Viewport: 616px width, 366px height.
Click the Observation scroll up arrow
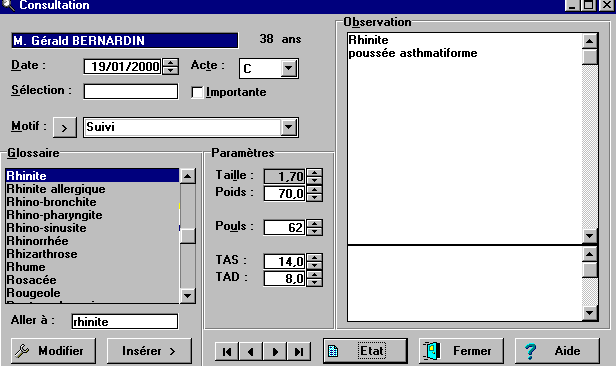[590, 41]
